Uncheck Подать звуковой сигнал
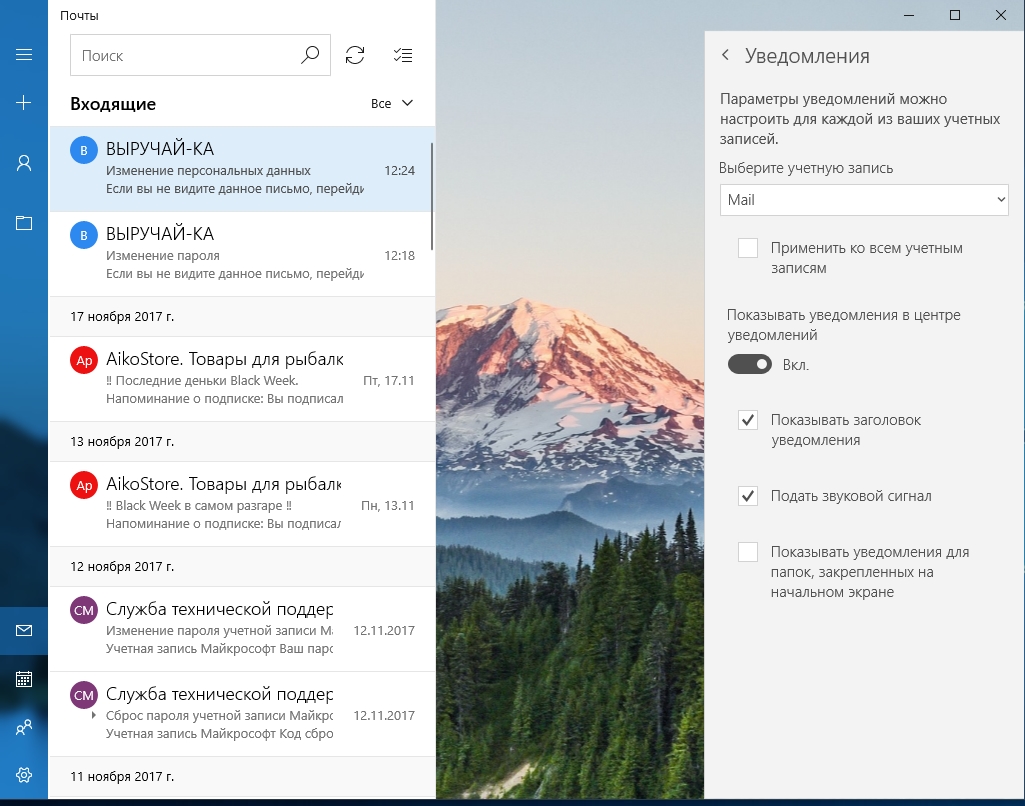This screenshot has width=1025, height=806. coord(748,496)
